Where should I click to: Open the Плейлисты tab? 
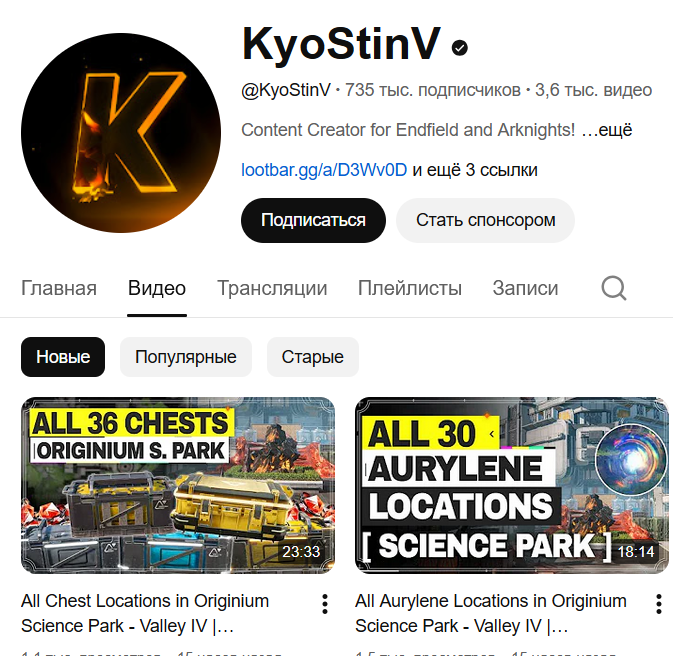409,288
